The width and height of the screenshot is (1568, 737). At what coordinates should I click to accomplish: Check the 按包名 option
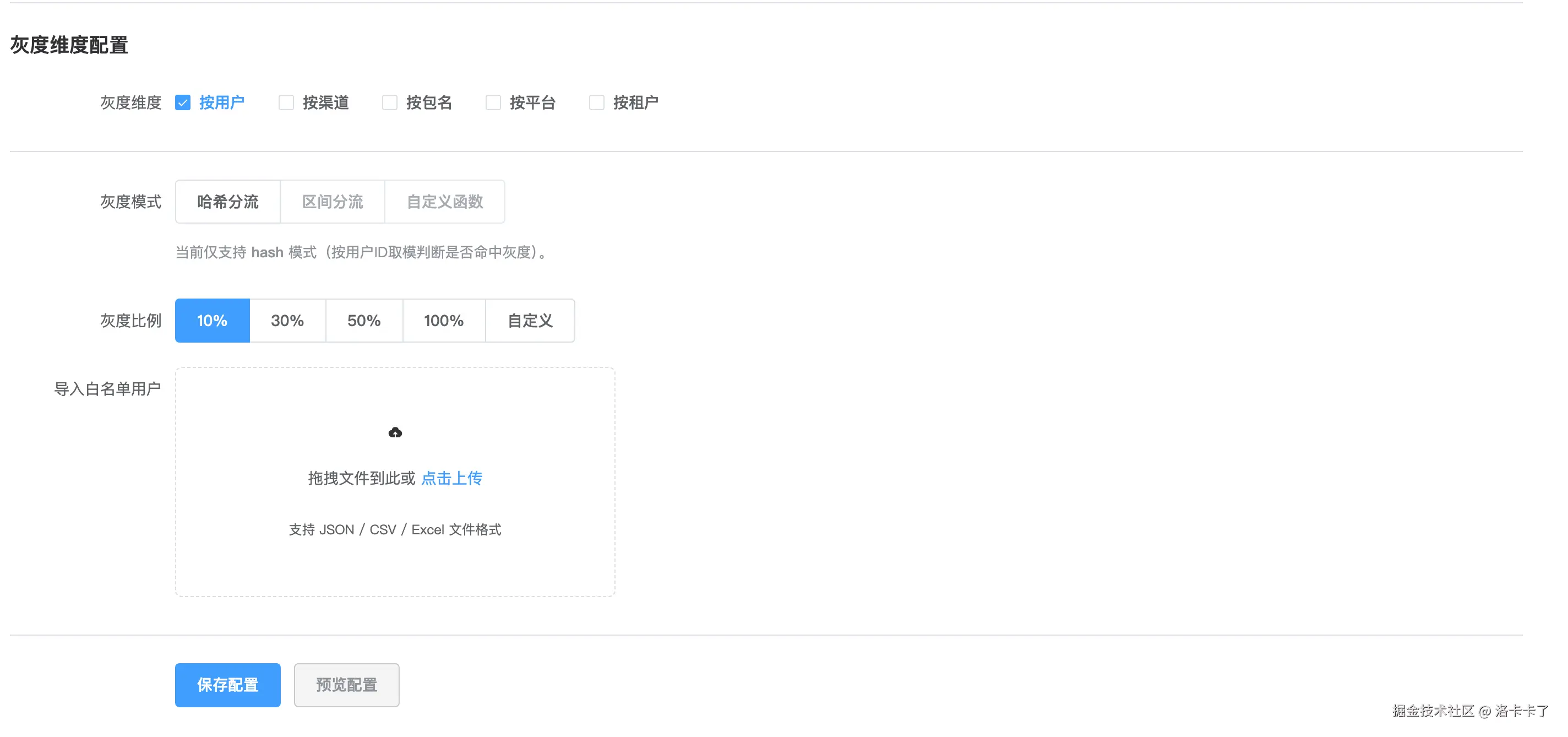click(390, 102)
